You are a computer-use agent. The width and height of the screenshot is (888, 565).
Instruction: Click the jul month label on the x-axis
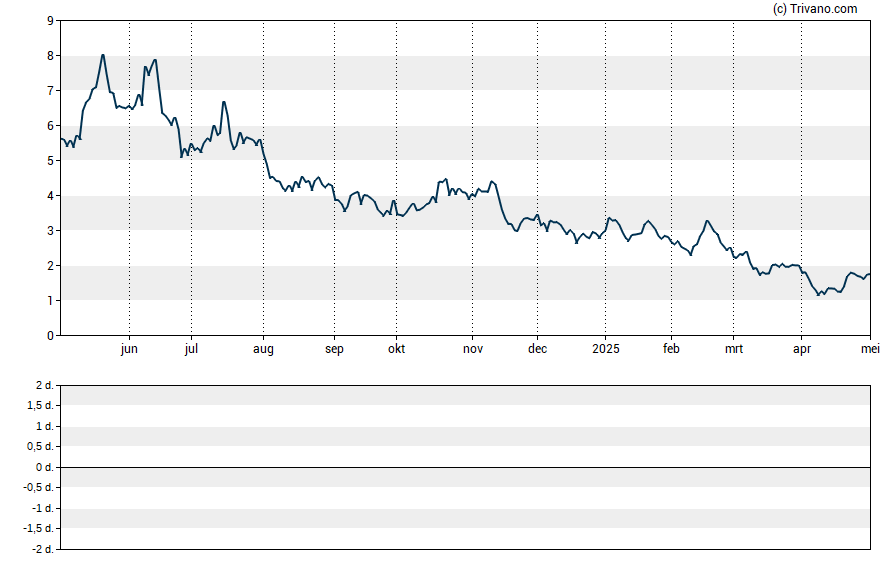point(191,349)
